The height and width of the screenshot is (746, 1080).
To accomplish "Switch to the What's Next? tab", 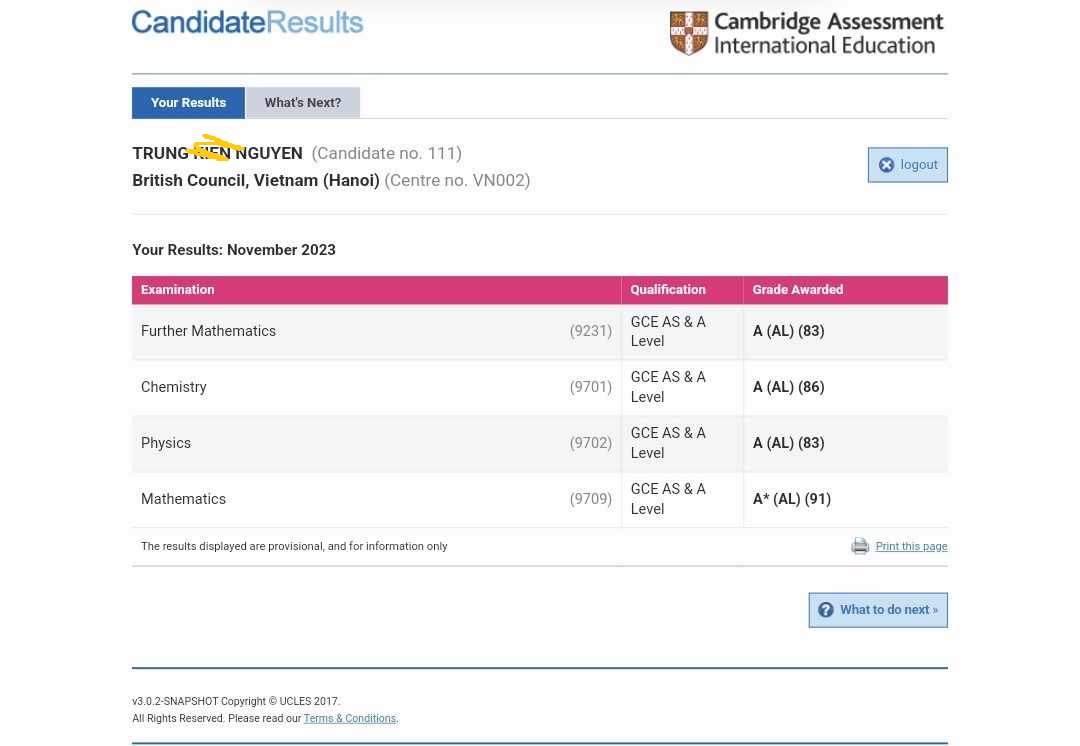I will [303, 103].
